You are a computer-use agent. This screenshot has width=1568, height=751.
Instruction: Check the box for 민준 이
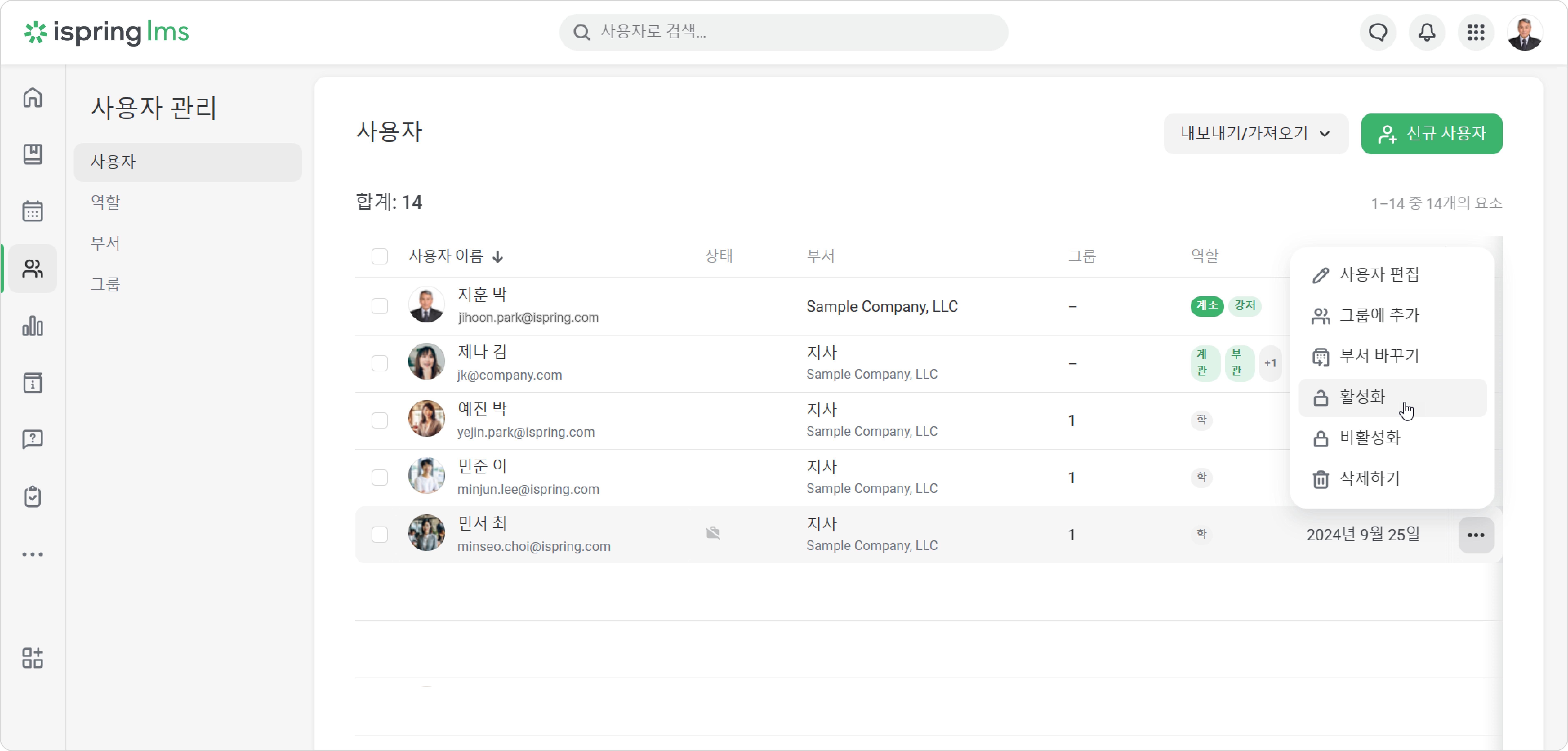pos(380,478)
